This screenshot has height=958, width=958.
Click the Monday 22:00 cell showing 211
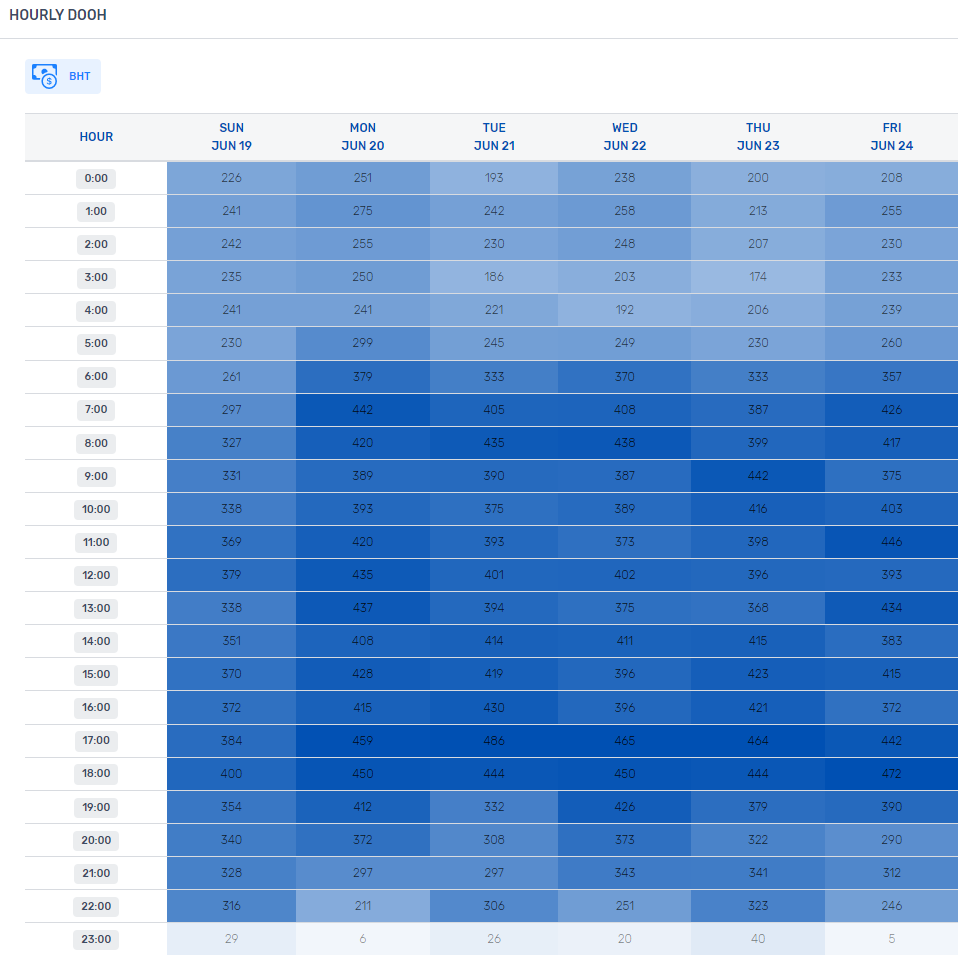click(x=363, y=906)
